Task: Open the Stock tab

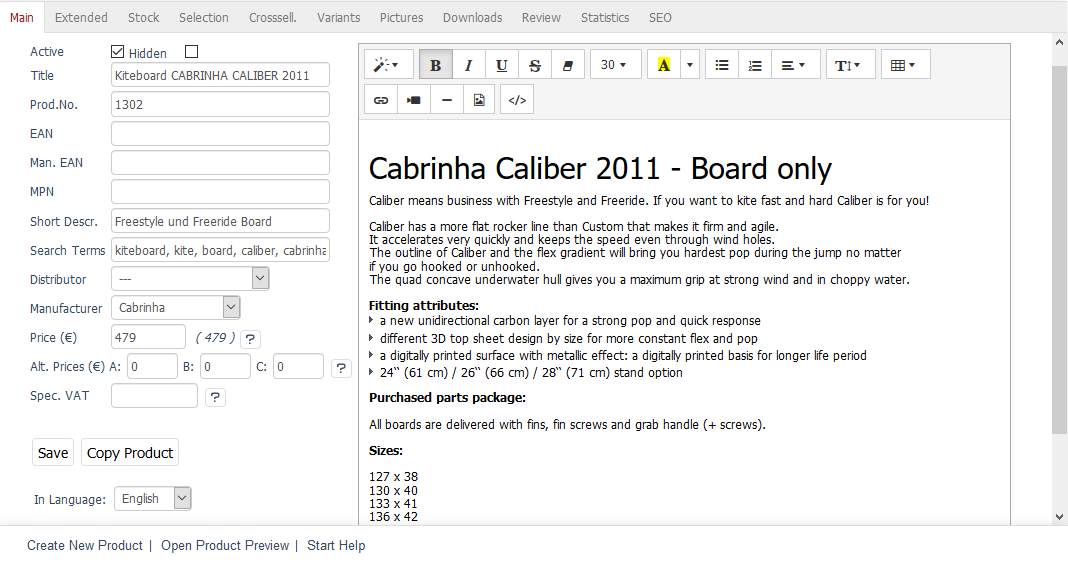Action: pyautogui.click(x=143, y=18)
